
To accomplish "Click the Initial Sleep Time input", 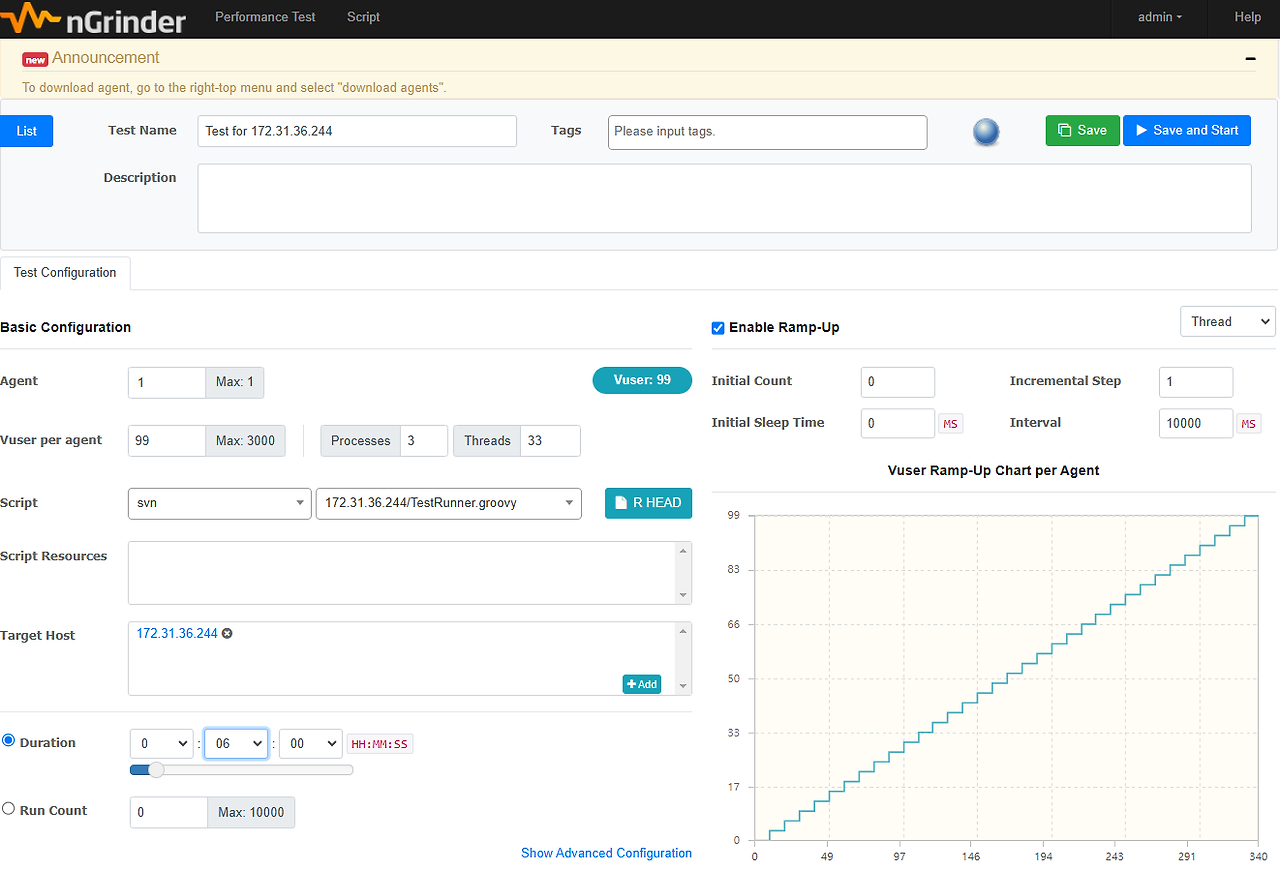I will 898,423.
